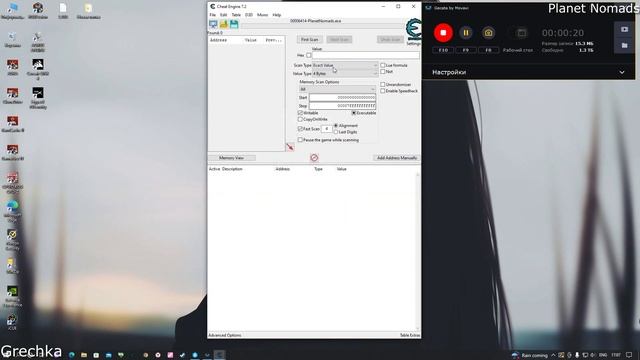Check Pause the game while scanning
640x360 pixels.
point(300,140)
